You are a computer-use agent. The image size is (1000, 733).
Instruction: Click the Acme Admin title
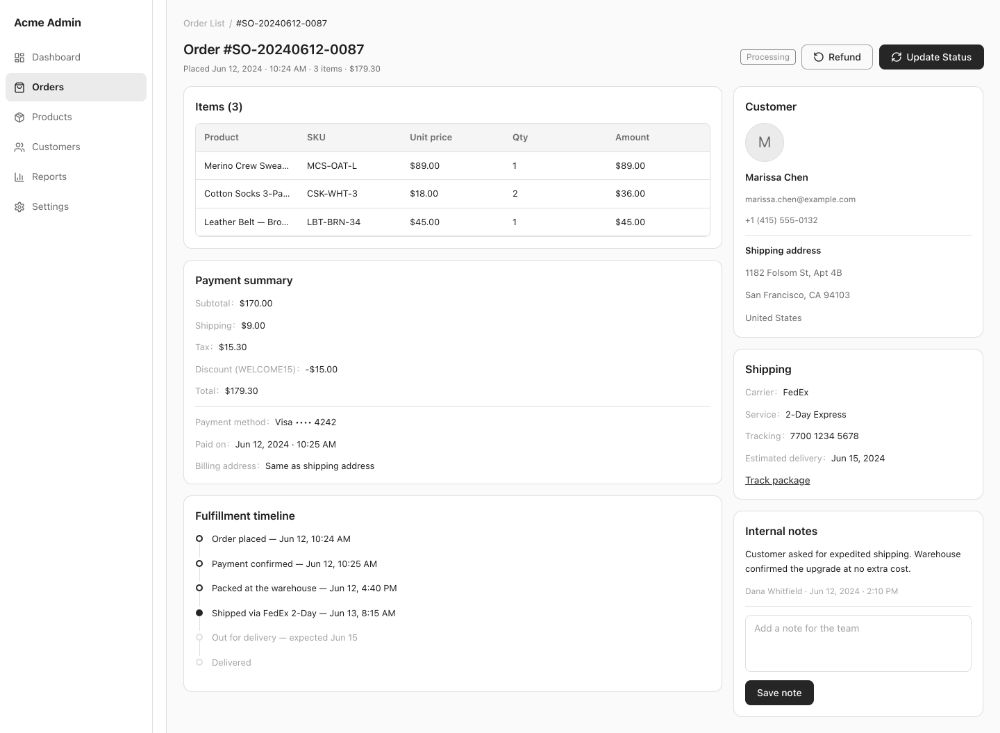coord(48,23)
